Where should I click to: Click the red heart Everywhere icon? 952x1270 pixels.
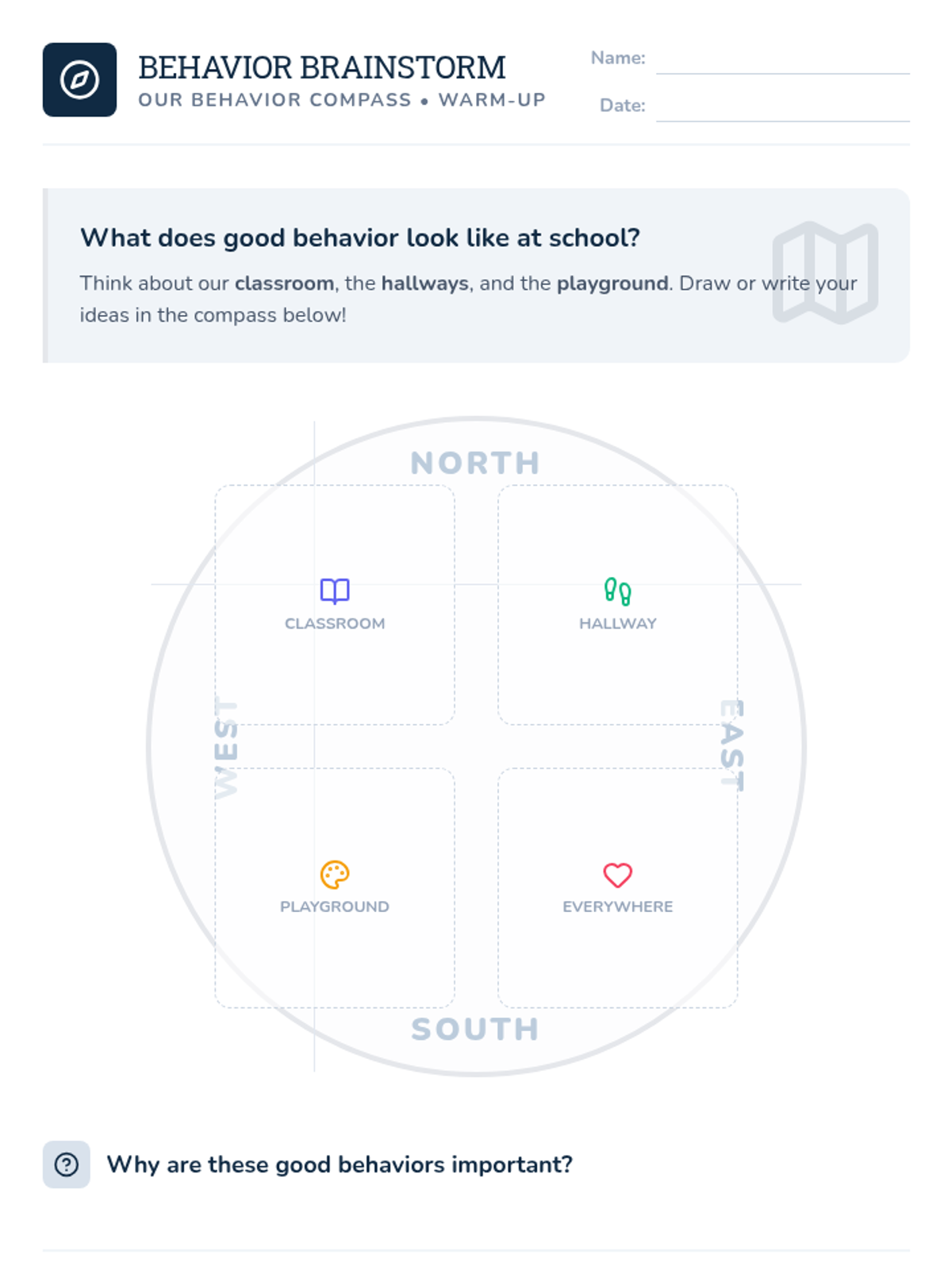click(617, 875)
